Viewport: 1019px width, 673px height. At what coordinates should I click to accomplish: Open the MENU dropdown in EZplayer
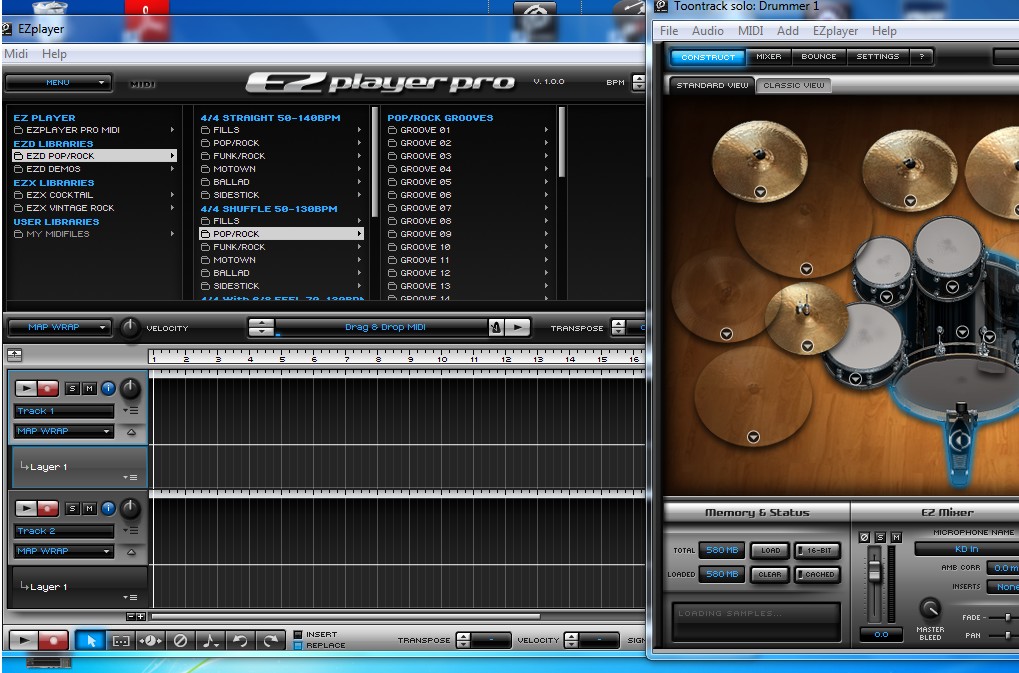click(x=58, y=83)
